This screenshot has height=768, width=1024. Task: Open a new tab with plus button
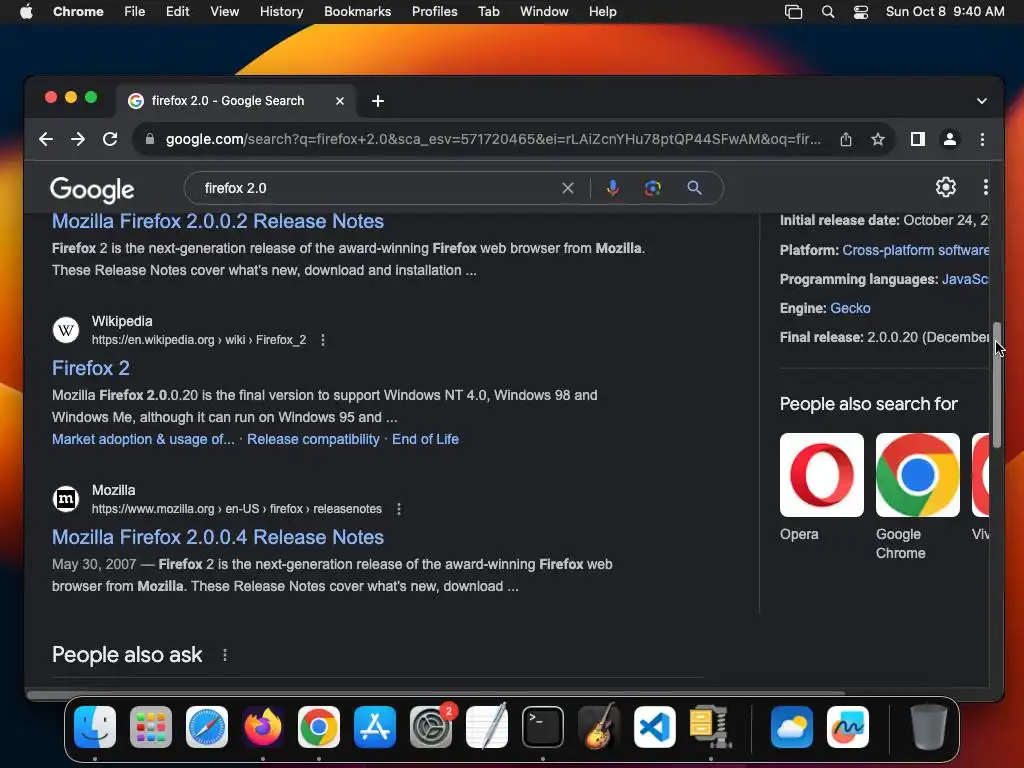click(377, 101)
